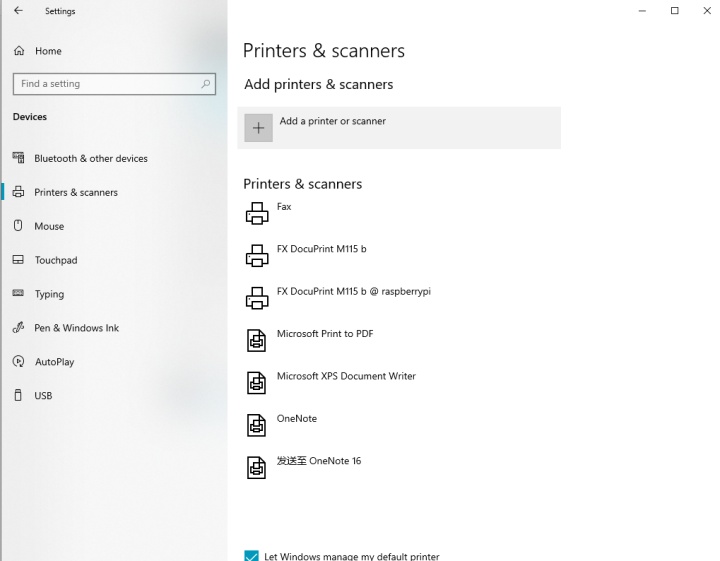This screenshot has width=720, height=561.
Task: Click the Microsoft XPS Document Writer icon
Action: [256, 383]
